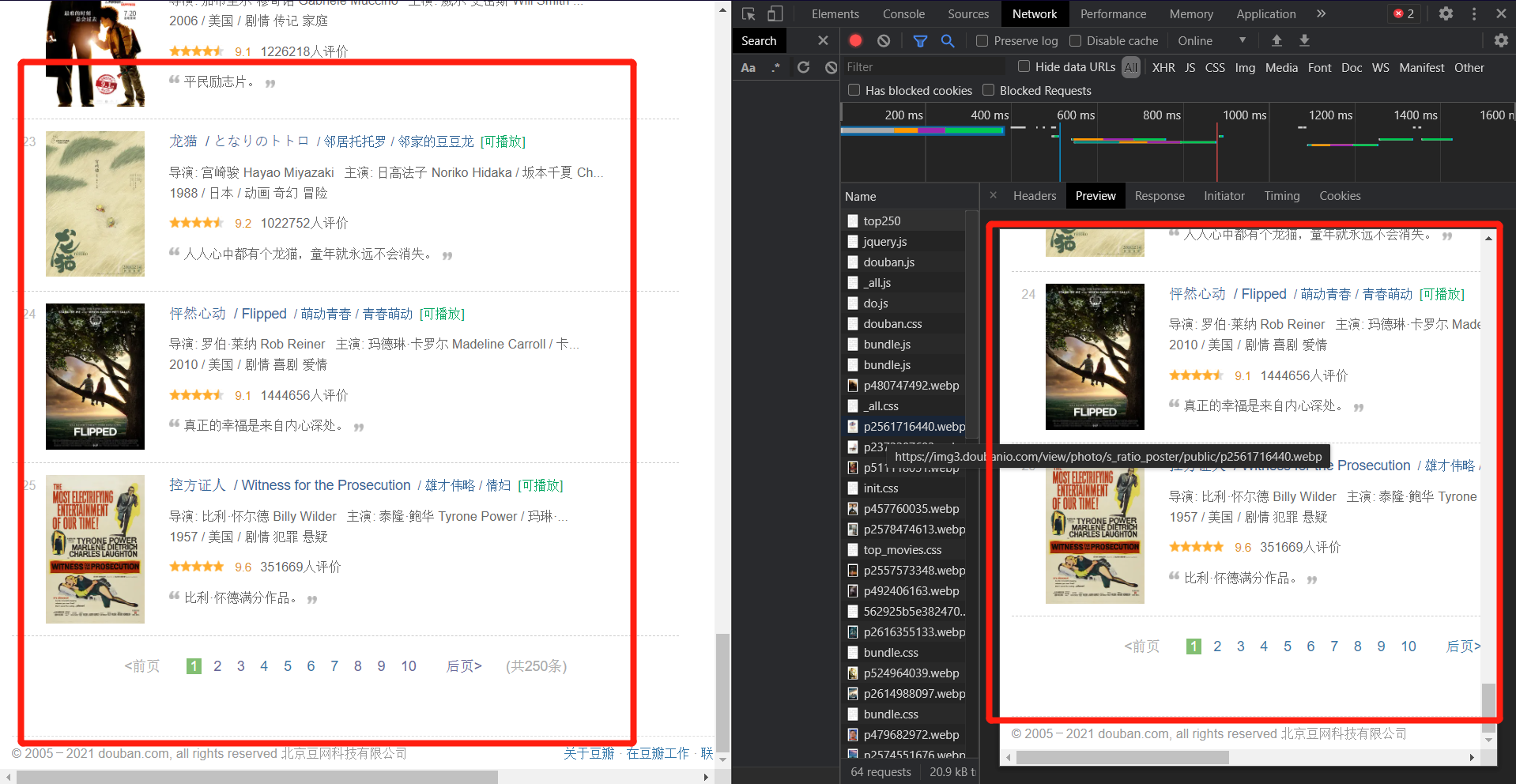Expand the more panels chevron next to Application
The width and height of the screenshot is (1516, 784).
(x=1320, y=13)
